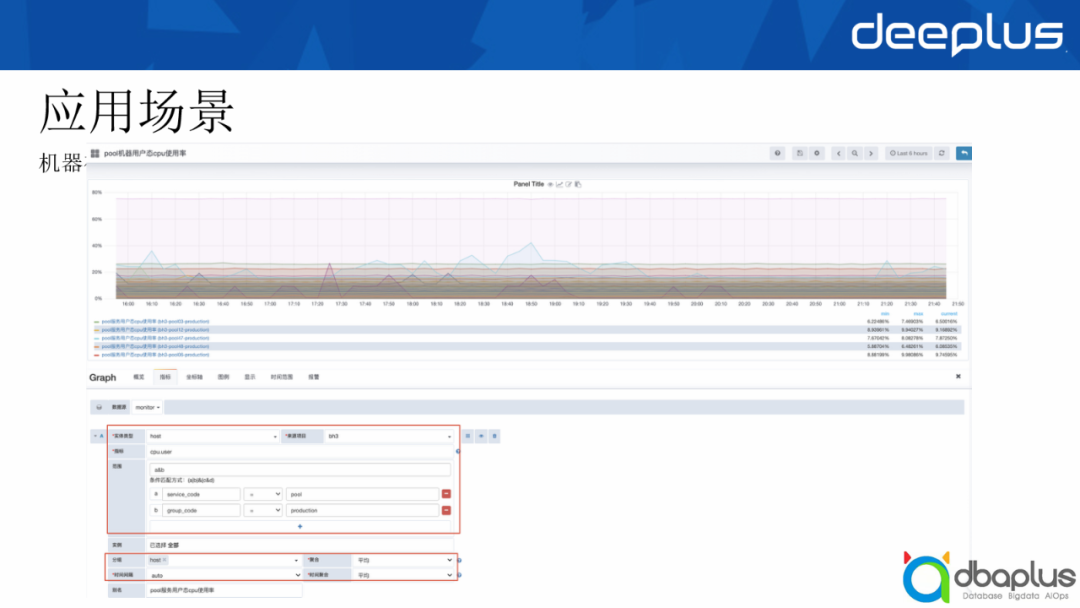Screen dimensions: 1080x608
Task: Click the 别名 alias input field
Action: pyautogui.click(x=225, y=590)
